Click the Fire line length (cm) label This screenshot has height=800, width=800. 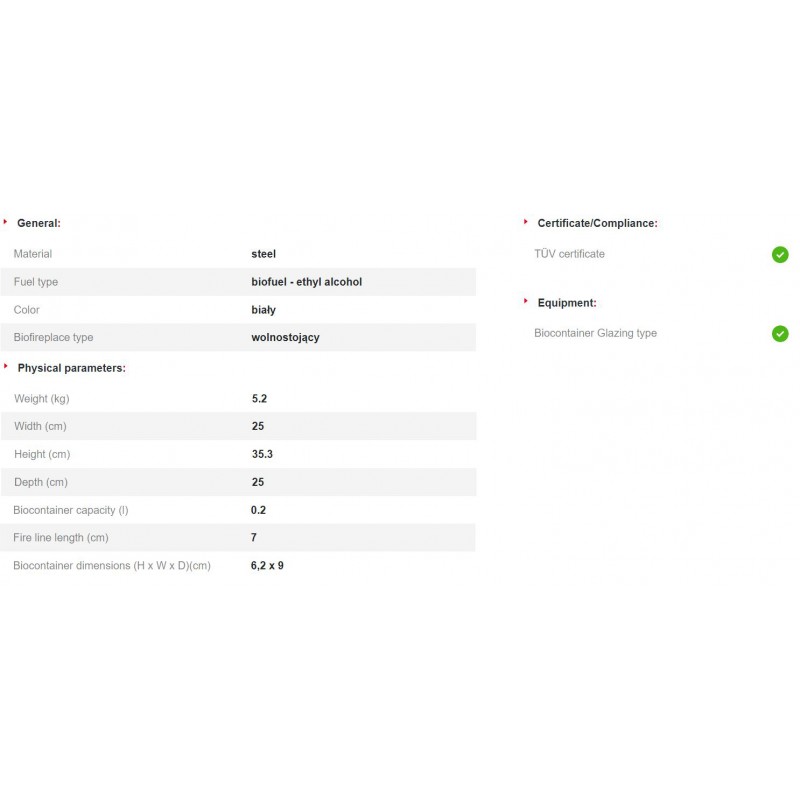tap(60, 538)
